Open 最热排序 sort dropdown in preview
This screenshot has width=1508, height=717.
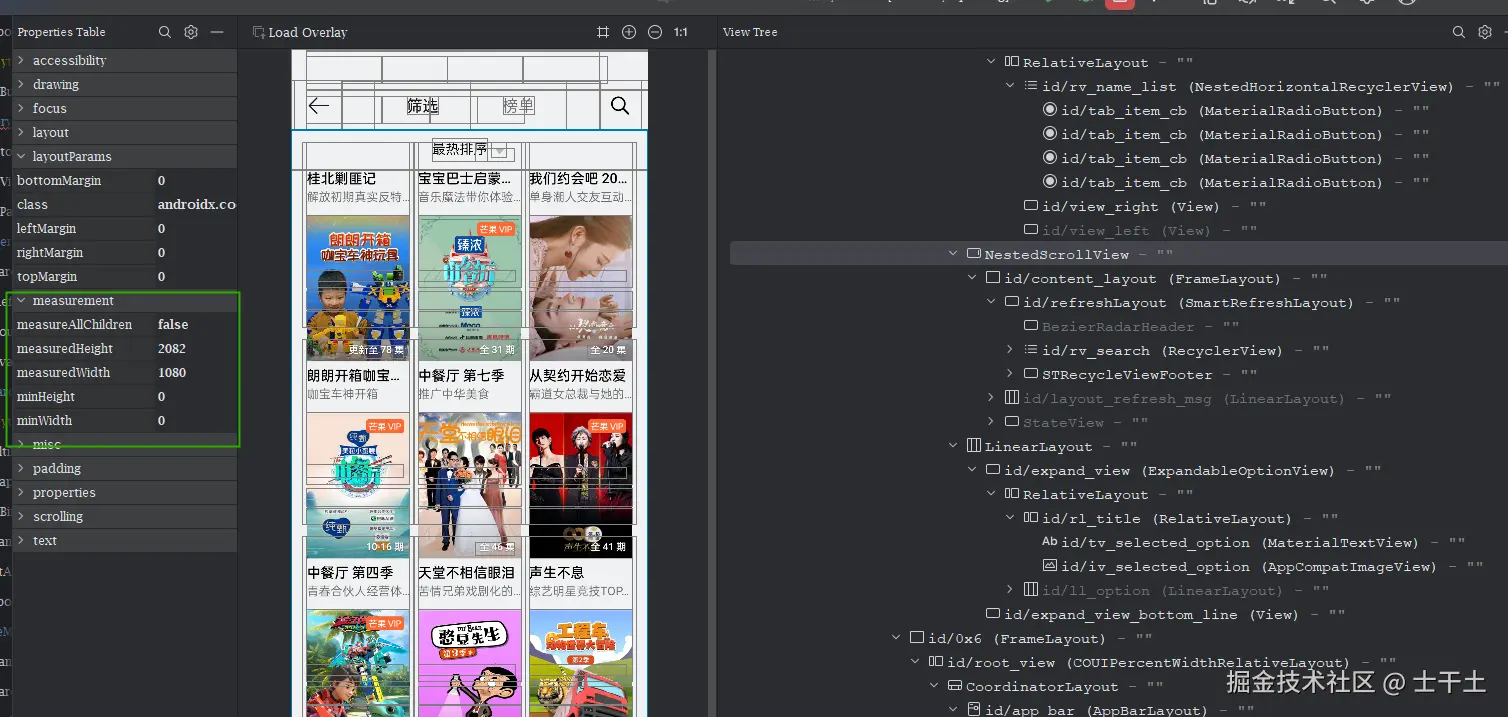coord(472,150)
